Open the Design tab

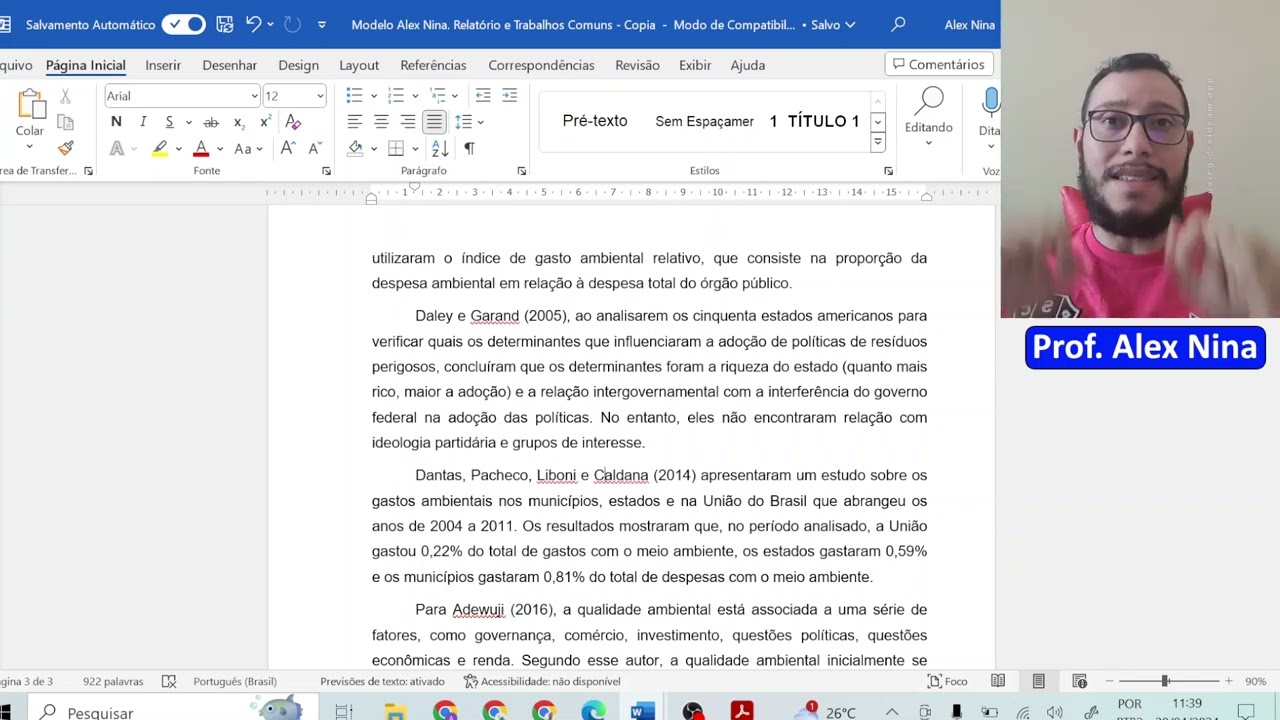pyautogui.click(x=298, y=65)
